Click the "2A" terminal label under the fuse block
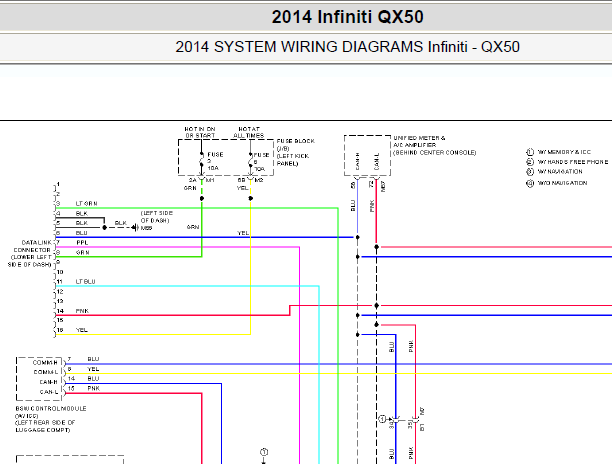 pyautogui.click(x=193, y=180)
